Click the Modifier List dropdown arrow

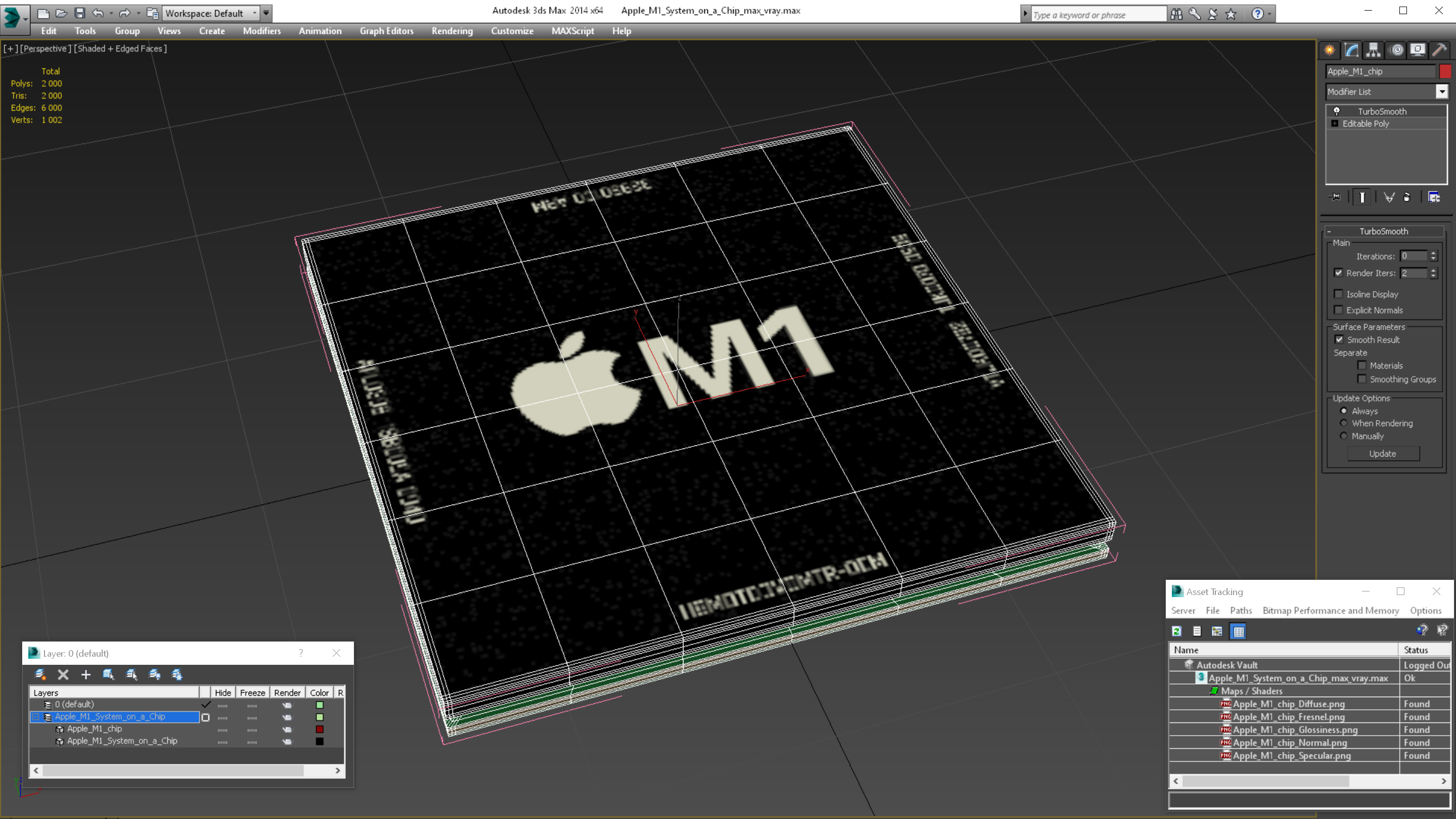pos(1442,91)
